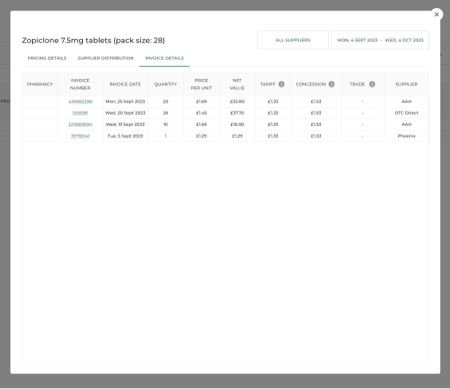
Task: Open the All Suppliers dropdown
Action: coord(293,40)
